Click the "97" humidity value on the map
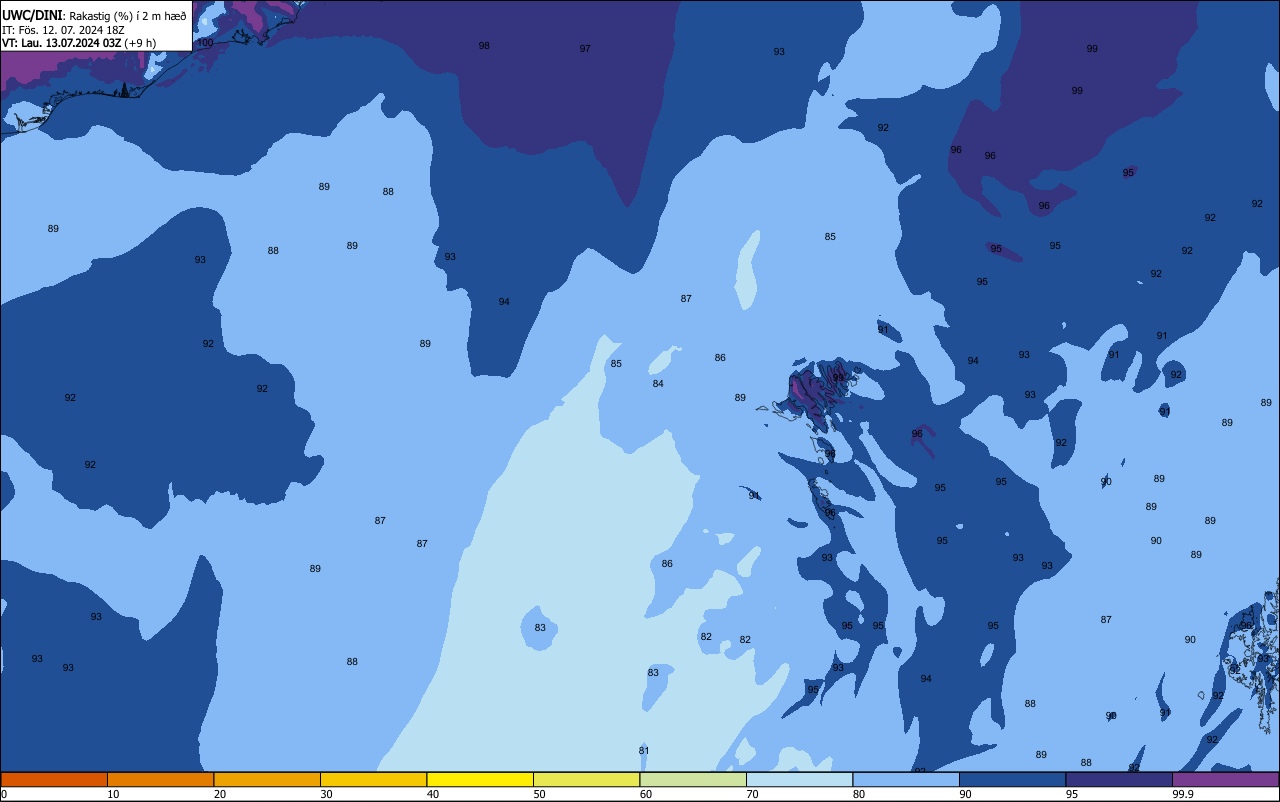 pos(585,49)
